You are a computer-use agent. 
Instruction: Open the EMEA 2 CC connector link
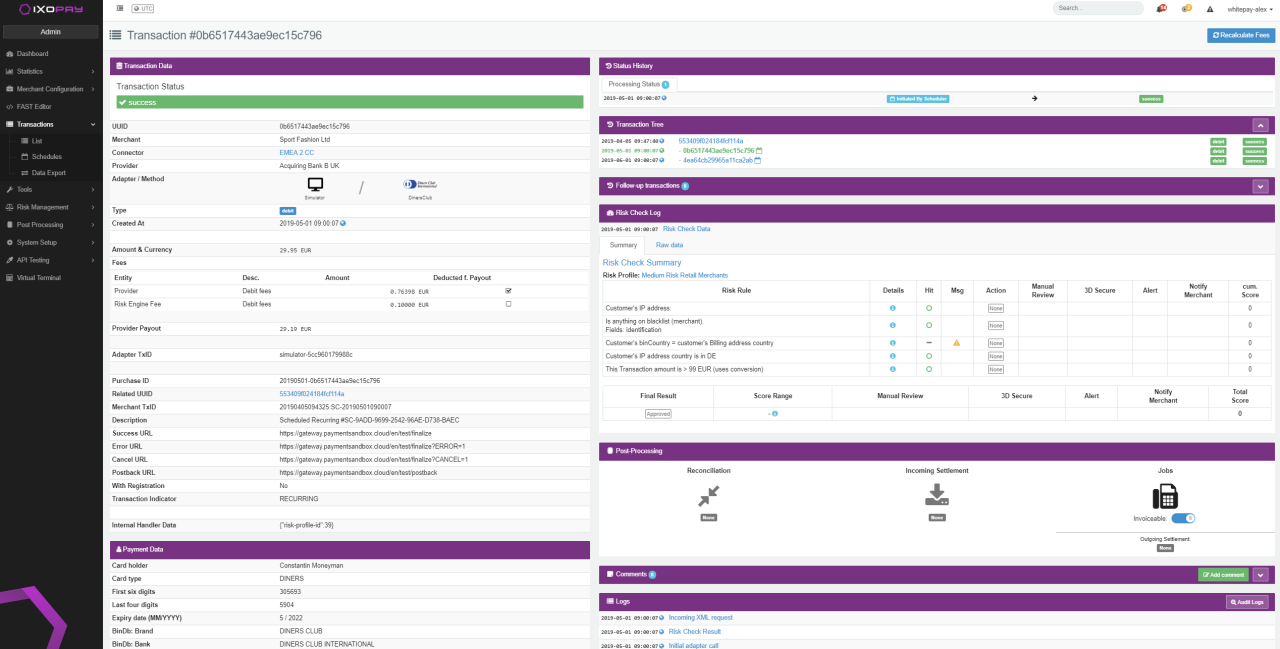[x=296, y=152]
